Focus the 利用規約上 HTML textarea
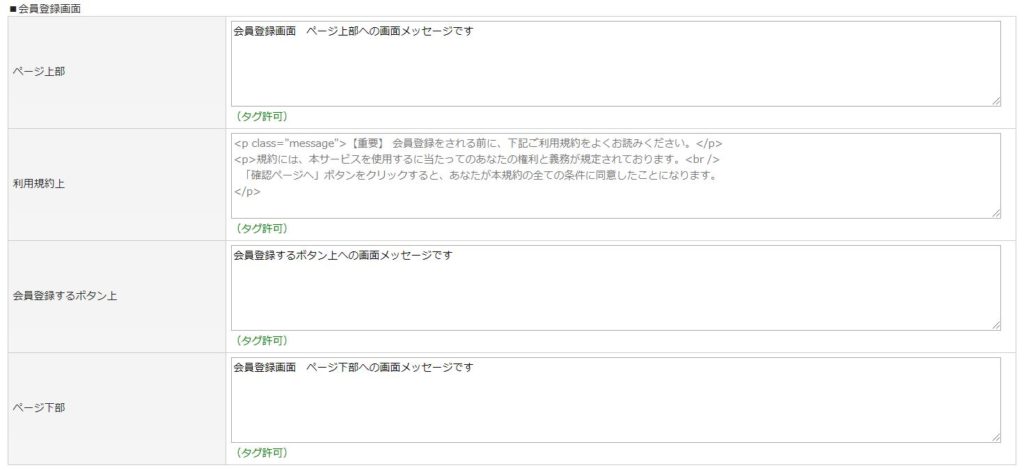 pos(615,176)
